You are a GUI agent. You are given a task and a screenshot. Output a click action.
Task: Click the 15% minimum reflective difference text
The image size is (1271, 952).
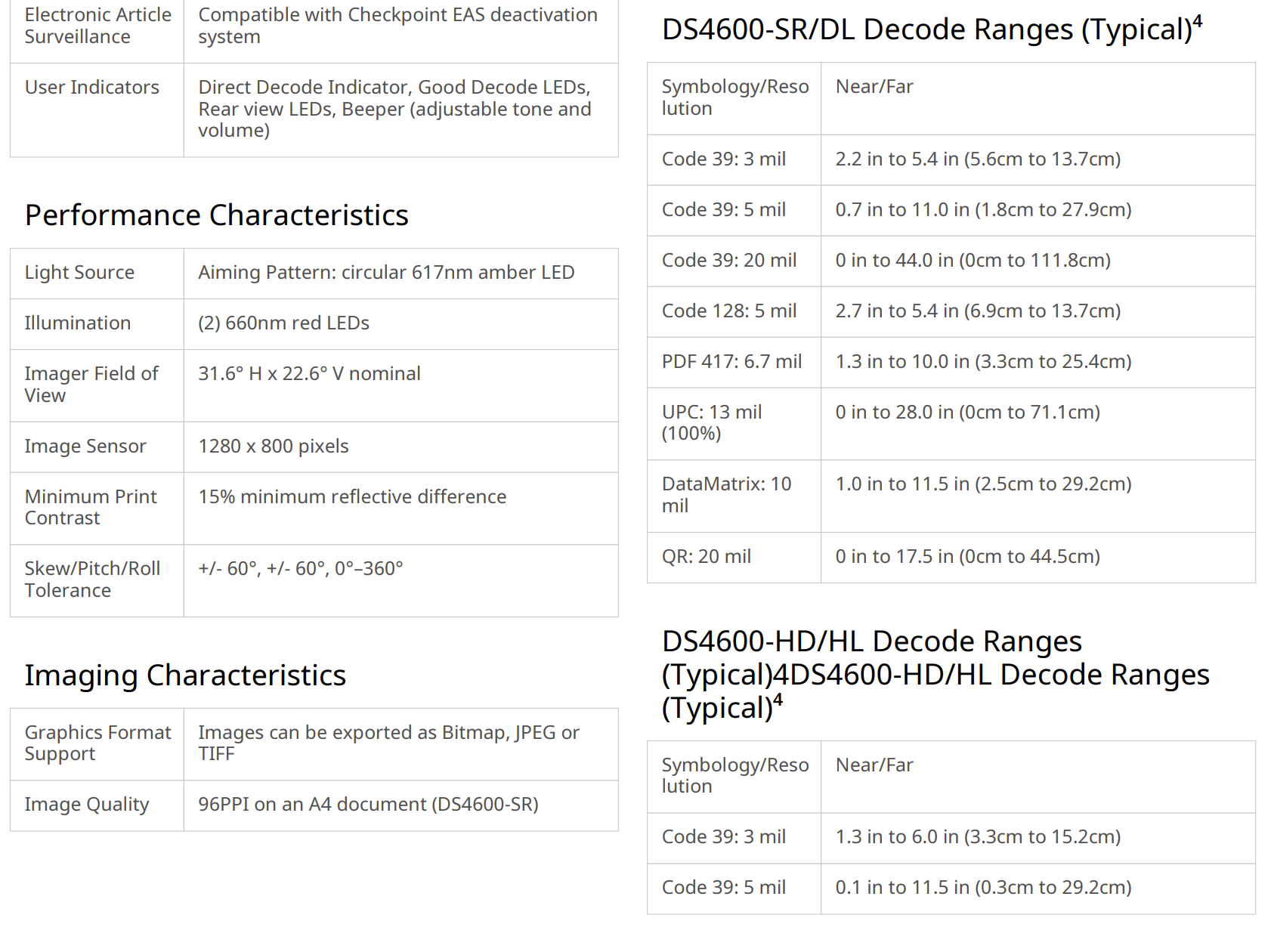(352, 497)
